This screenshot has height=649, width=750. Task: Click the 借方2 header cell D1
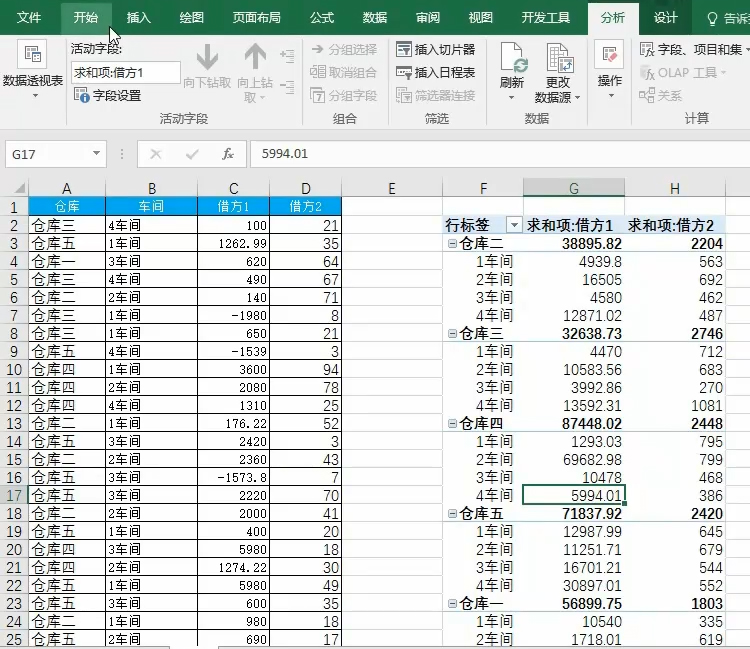click(306, 206)
